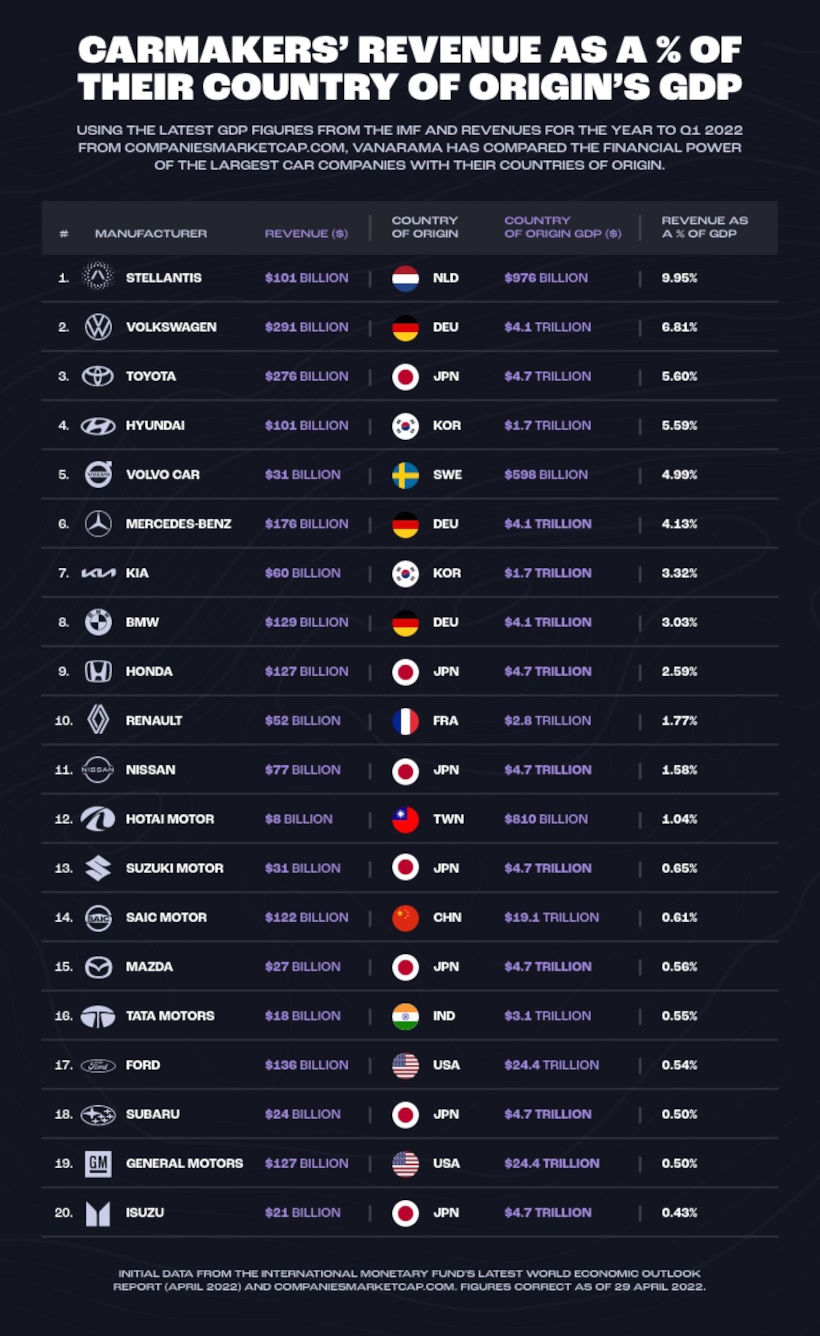Image resolution: width=820 pixels, height=1336 pixels.
Task: Click the Stellantis logo icon
Action: click(98, 277)
